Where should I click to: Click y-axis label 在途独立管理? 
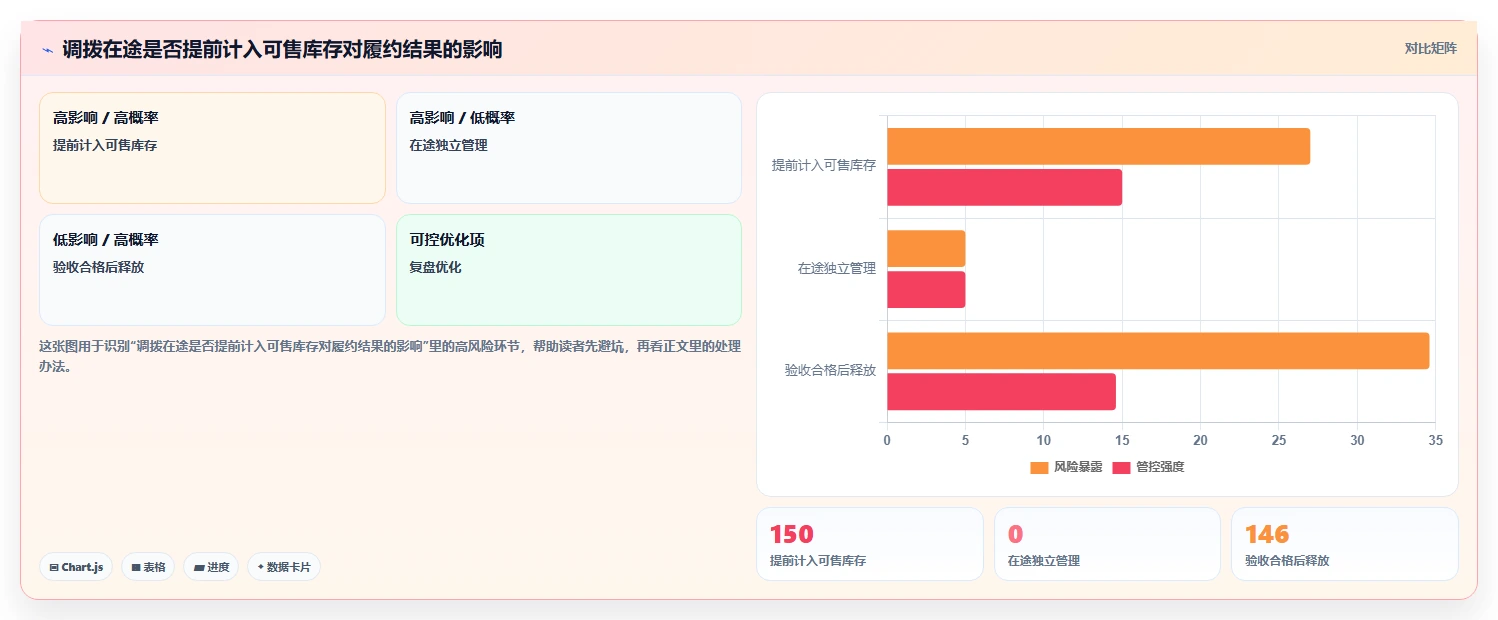(837, 269)
